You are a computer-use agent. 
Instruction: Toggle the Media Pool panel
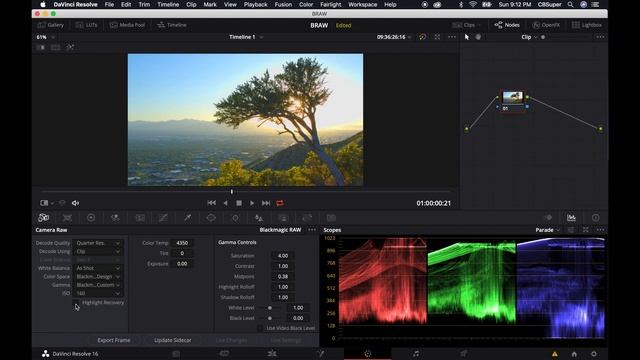tap(127, 25)
